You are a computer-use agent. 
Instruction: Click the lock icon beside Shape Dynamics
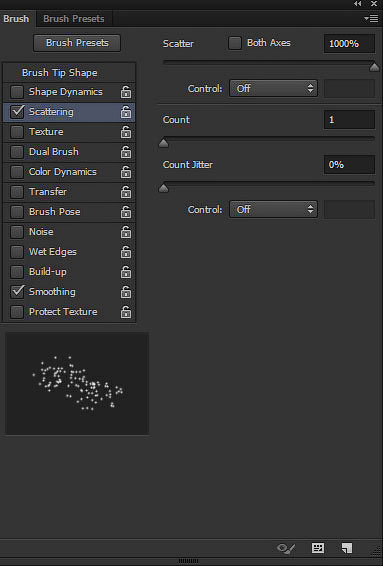pyautogui.click(x=126, y=92)
